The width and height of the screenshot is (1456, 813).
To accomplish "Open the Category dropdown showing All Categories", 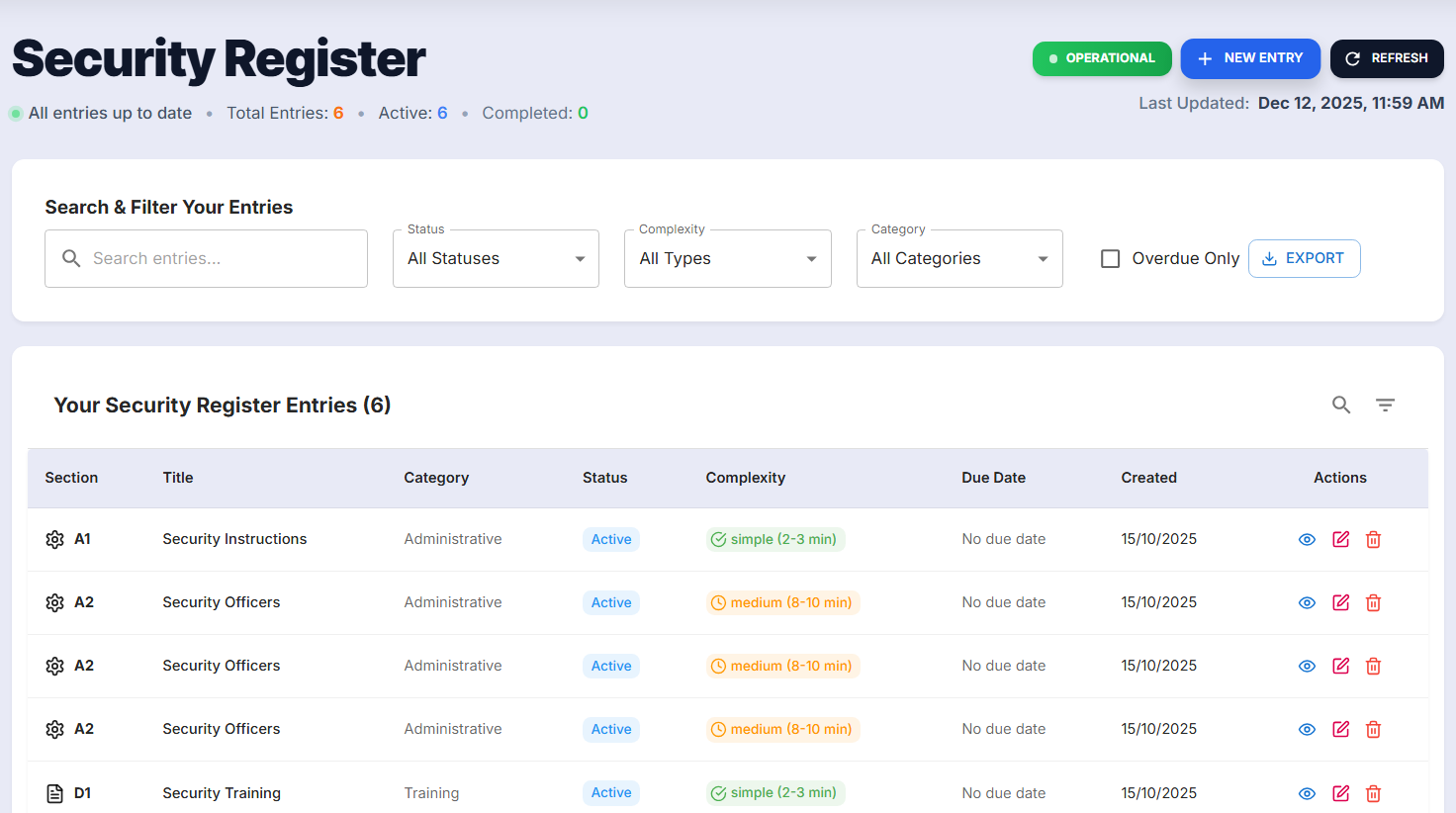I will [x=958, y=258].
